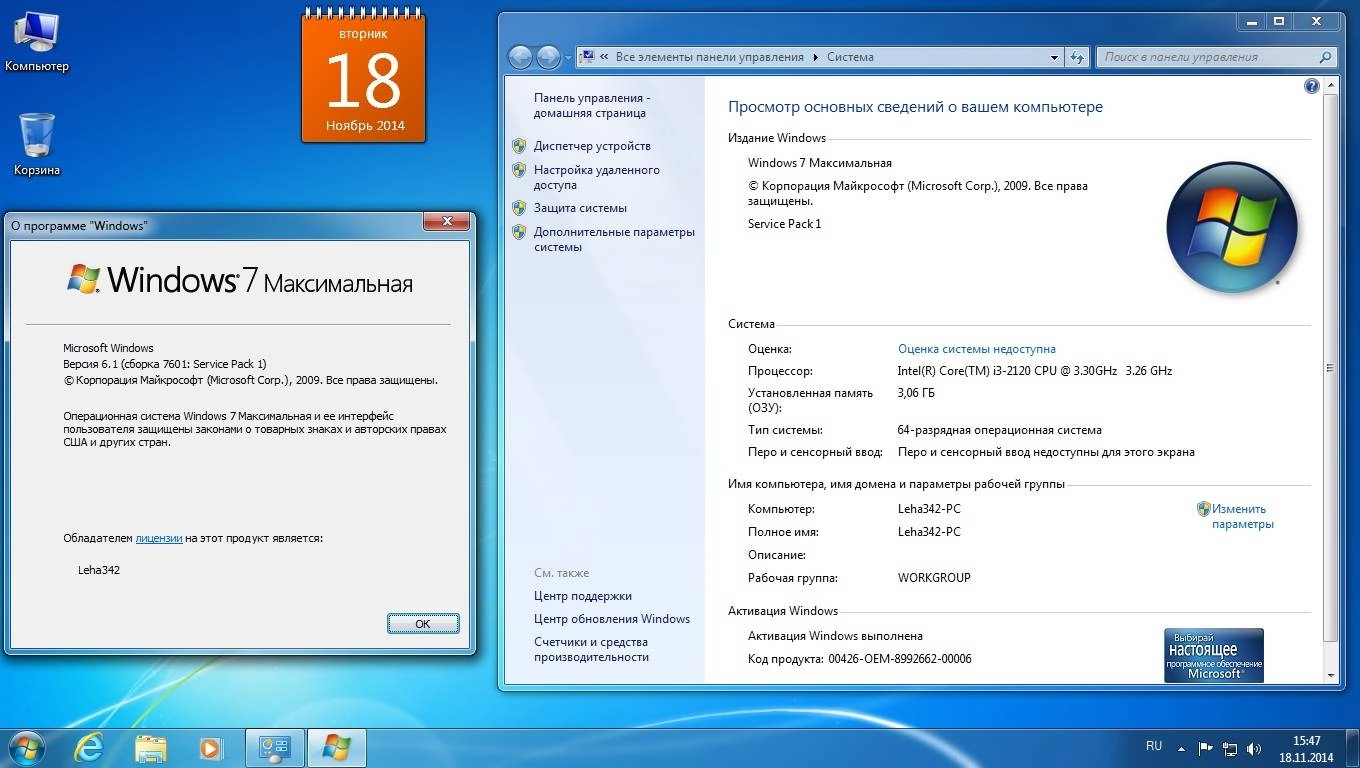Open Дополнительные параметры системы link
This screenshot has height=768, width=1360.
pyautogui.click(x=614, y=239)
